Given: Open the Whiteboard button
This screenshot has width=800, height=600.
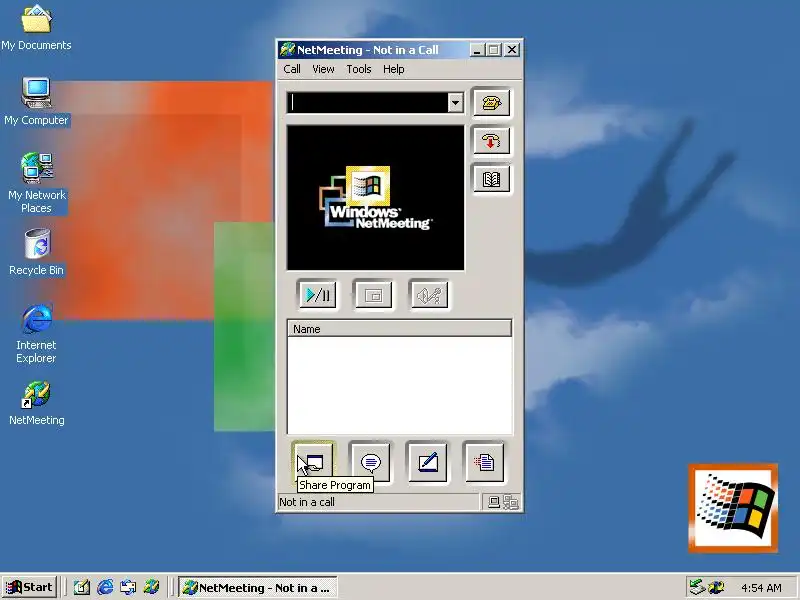Looking at the screenshot, I should point(428,462).
